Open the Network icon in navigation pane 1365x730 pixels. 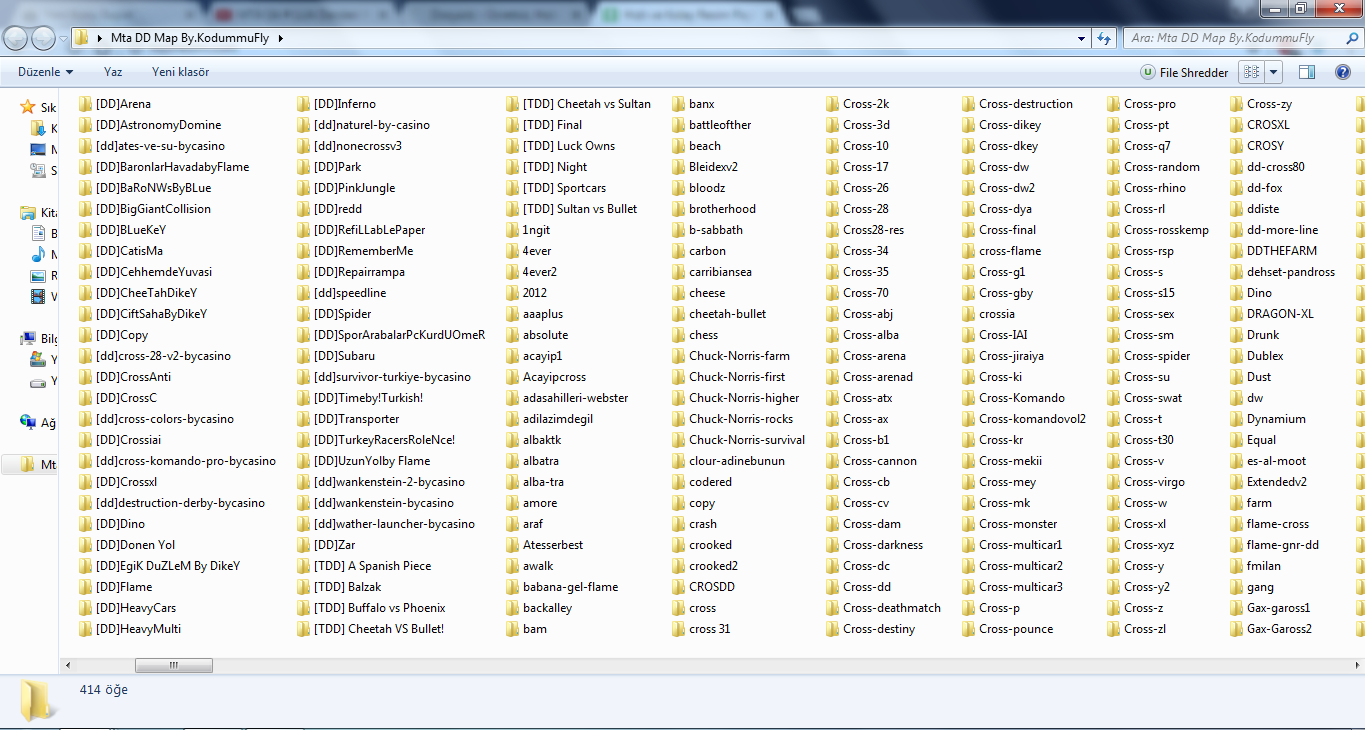coord(28,423)
